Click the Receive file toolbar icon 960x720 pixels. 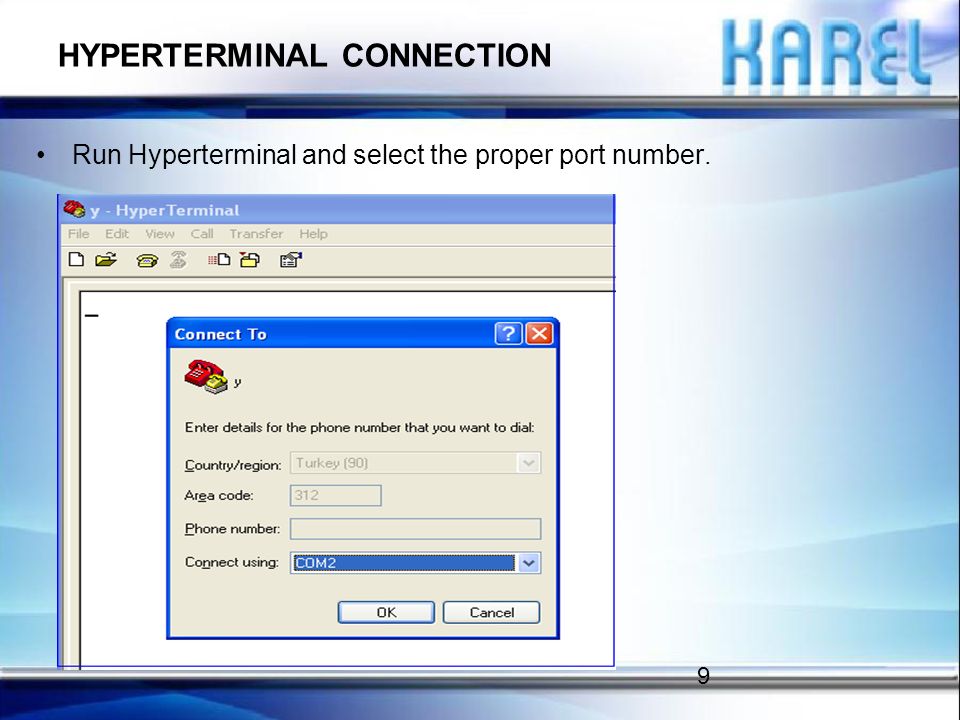pyautogui.click(x=250, y=260)
